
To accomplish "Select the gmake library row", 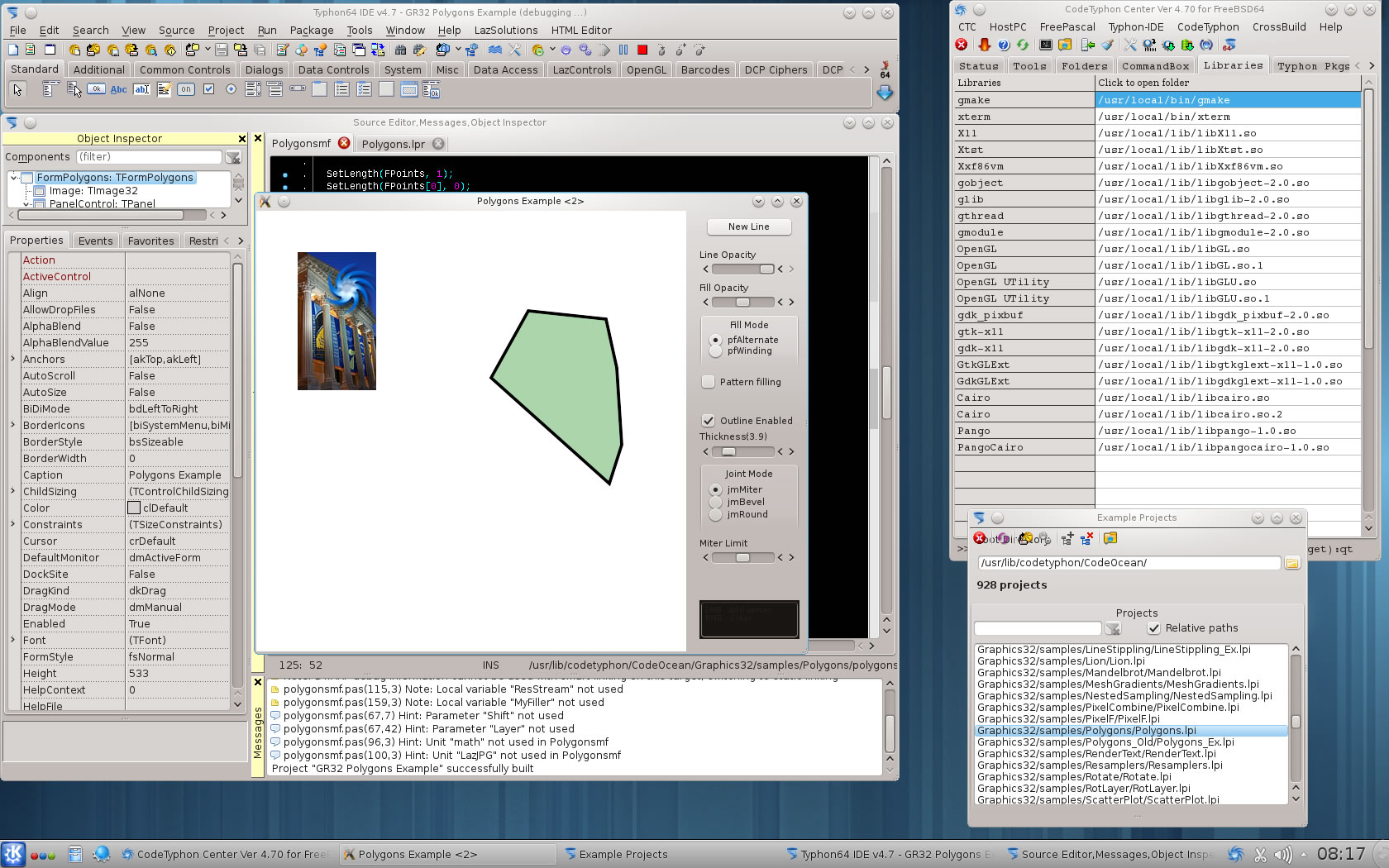I will (1157, 100).
